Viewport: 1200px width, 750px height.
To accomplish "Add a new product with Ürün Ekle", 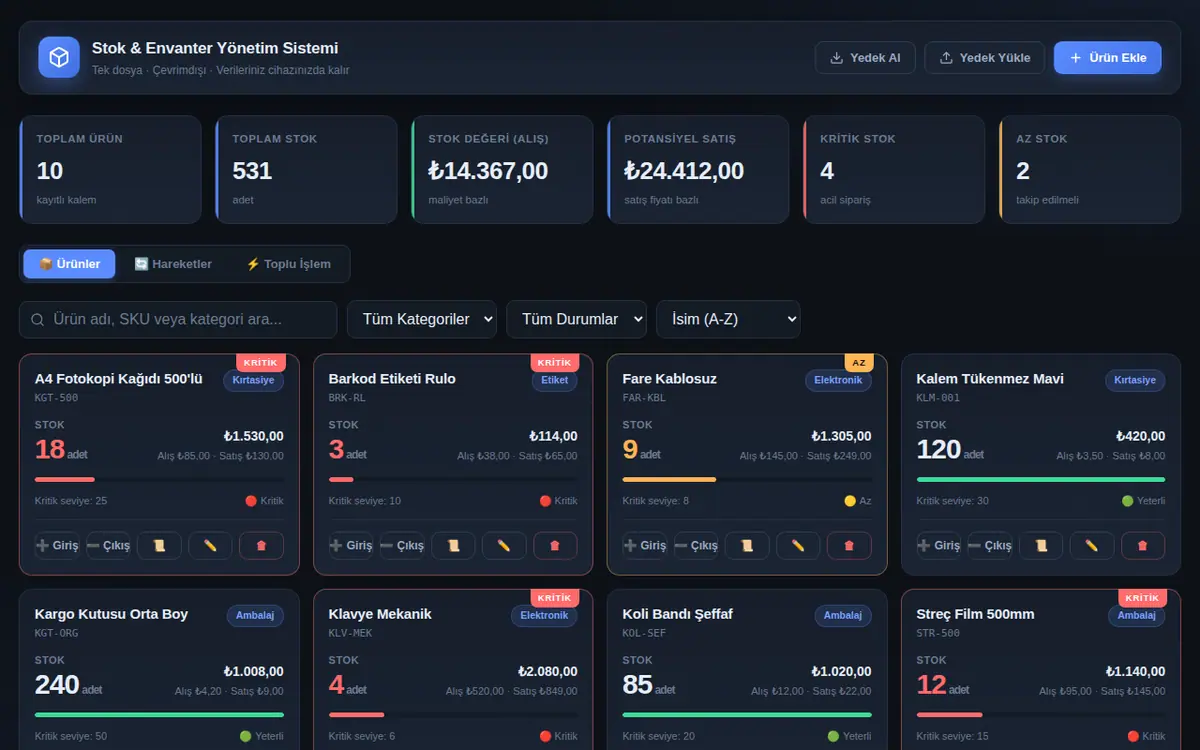I will pos(1107,58).
